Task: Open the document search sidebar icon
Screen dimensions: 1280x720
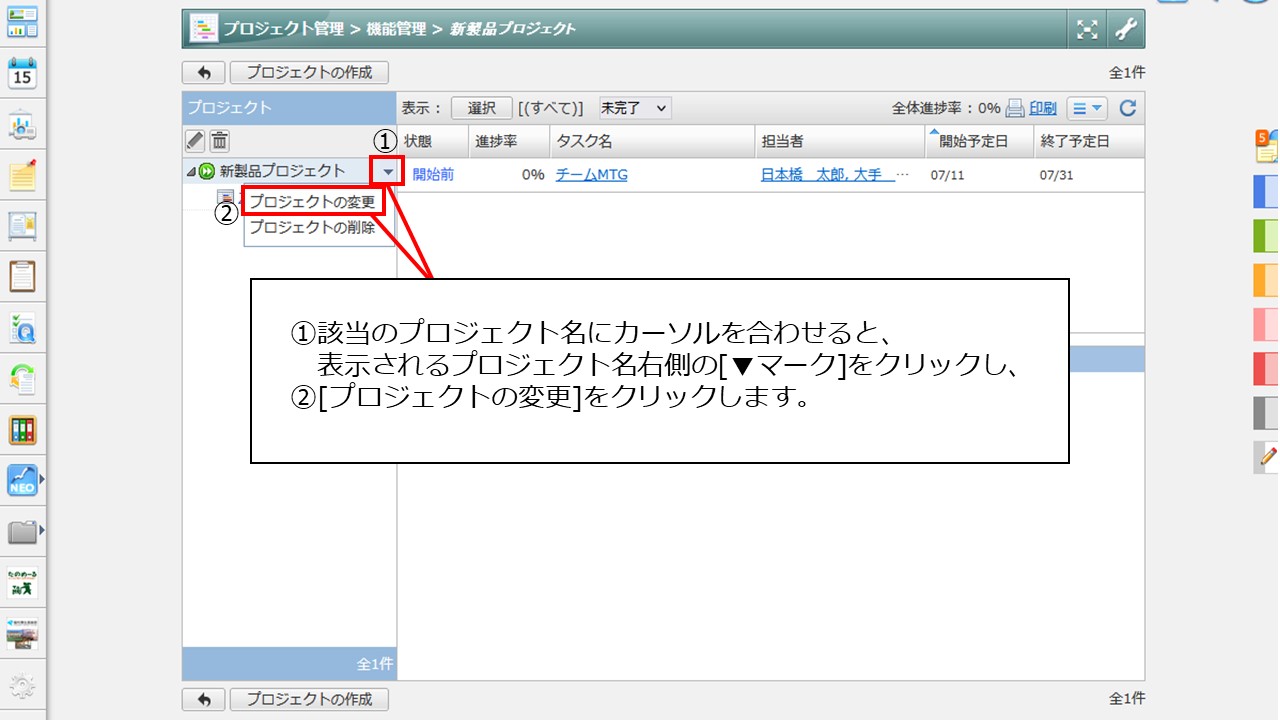Action: pyautogui.click(x=22, y=328)
